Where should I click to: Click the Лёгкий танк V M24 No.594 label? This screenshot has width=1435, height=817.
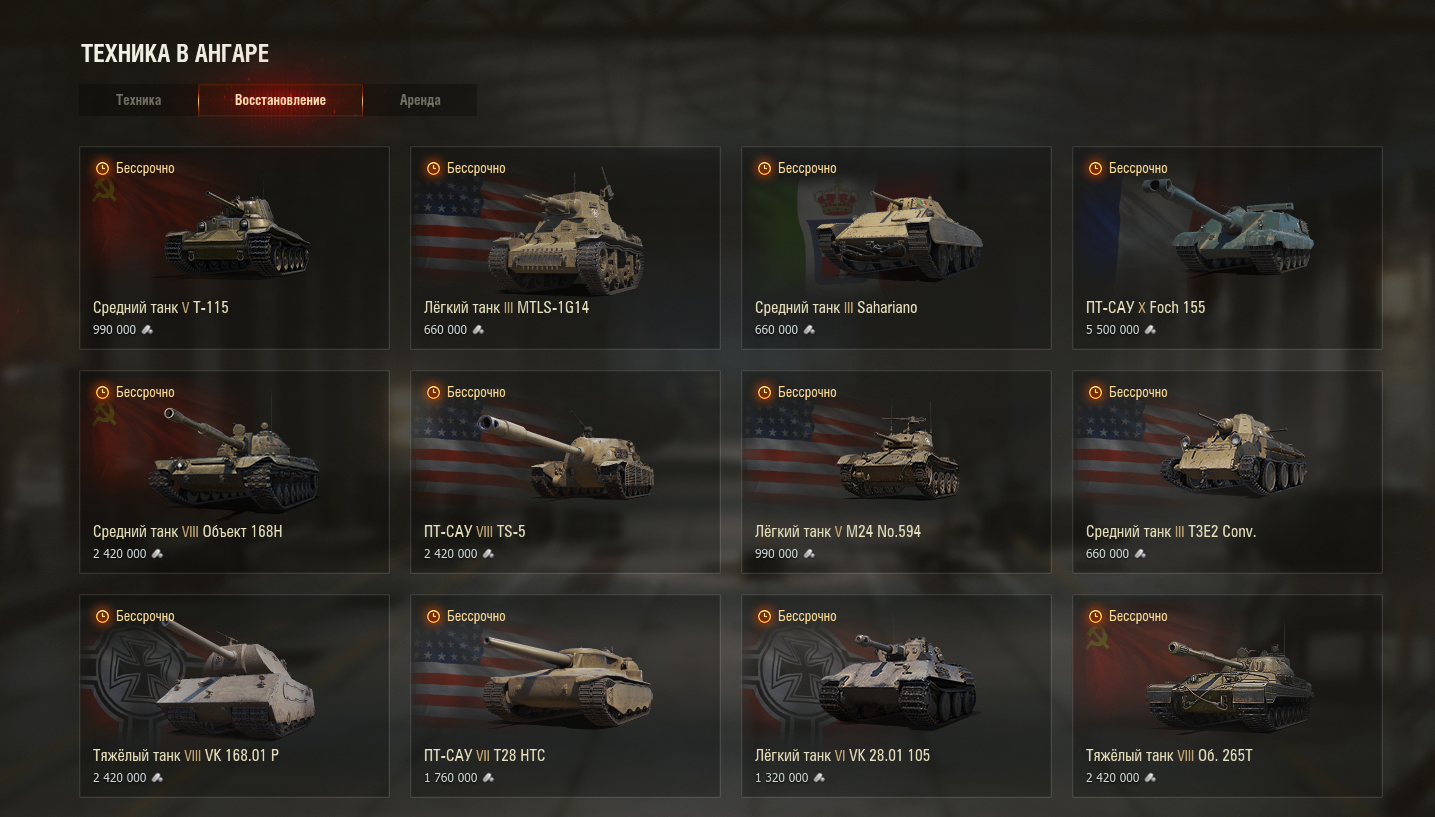point(838,532)
